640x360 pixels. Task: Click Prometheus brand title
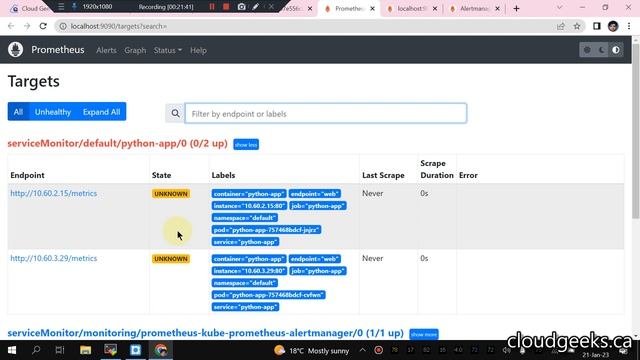coord(58,50)
